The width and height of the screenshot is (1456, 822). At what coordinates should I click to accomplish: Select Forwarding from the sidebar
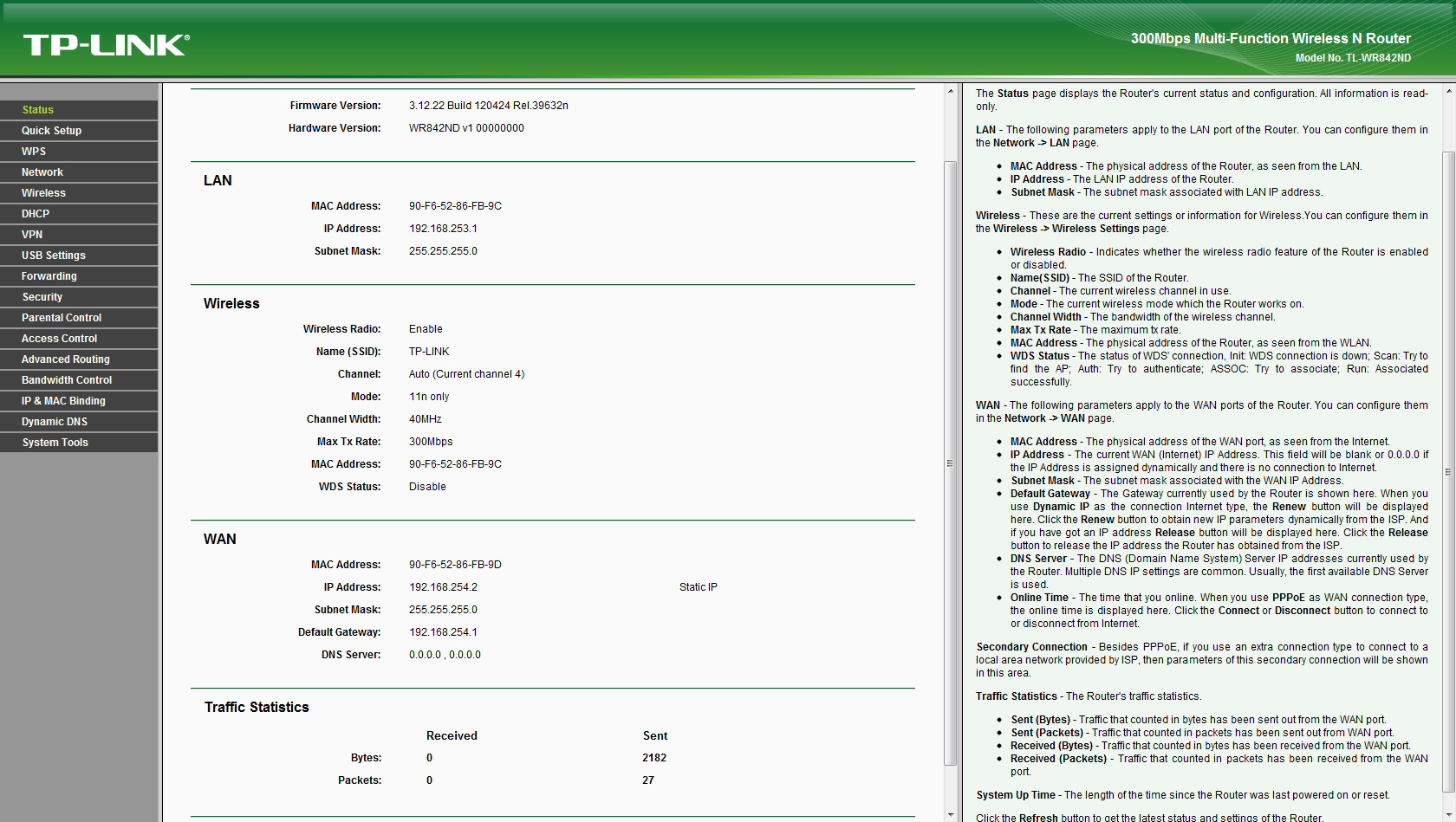79,276
